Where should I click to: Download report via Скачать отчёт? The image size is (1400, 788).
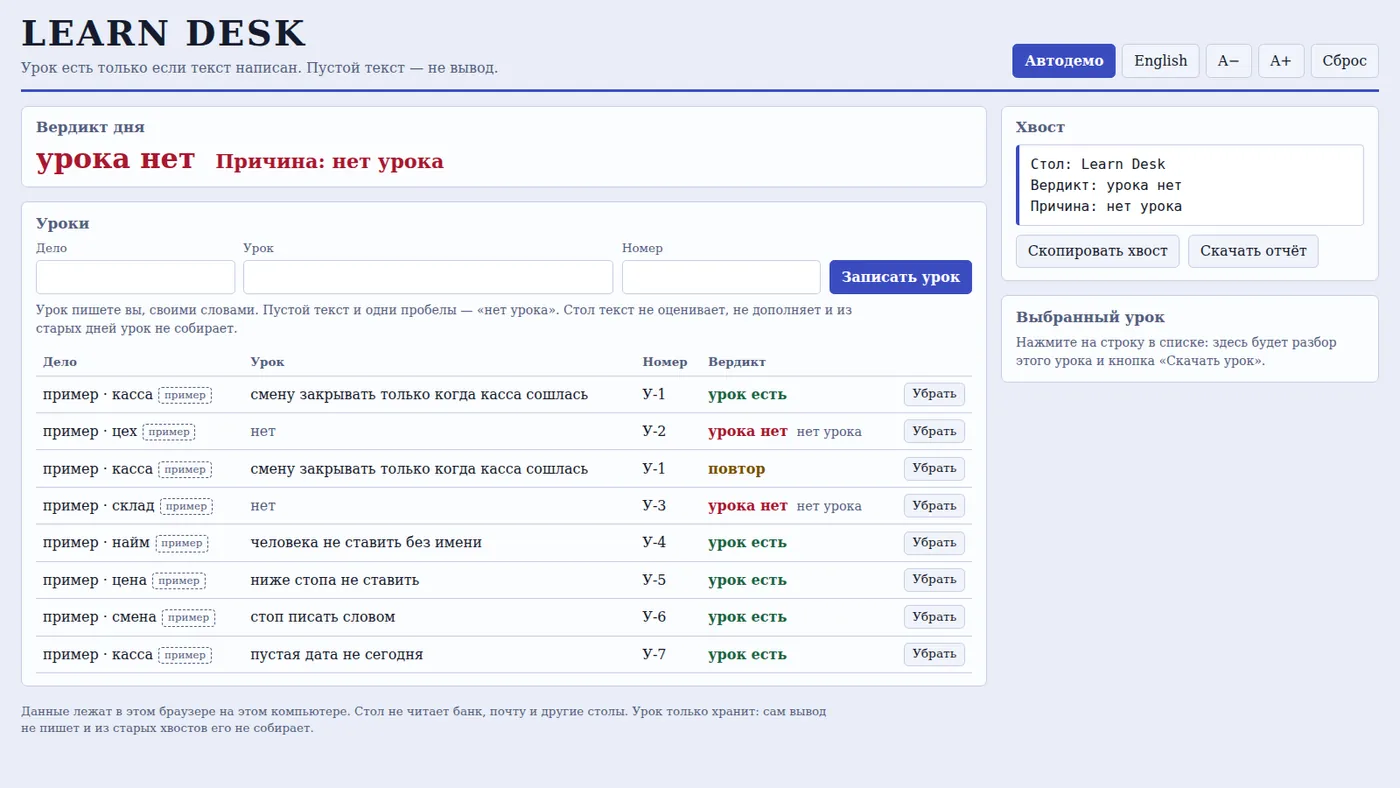(1253, 251)
